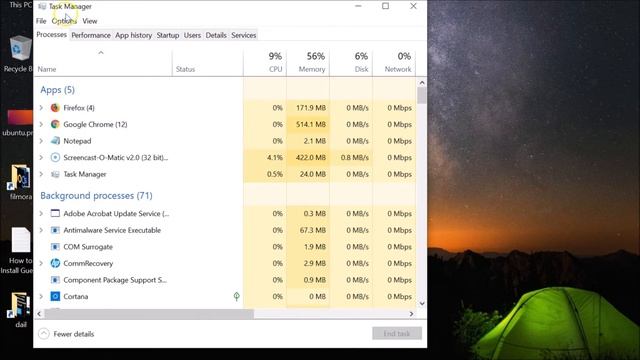
Task: Click the Background processes (71) heading
Action: click(96, 196)
